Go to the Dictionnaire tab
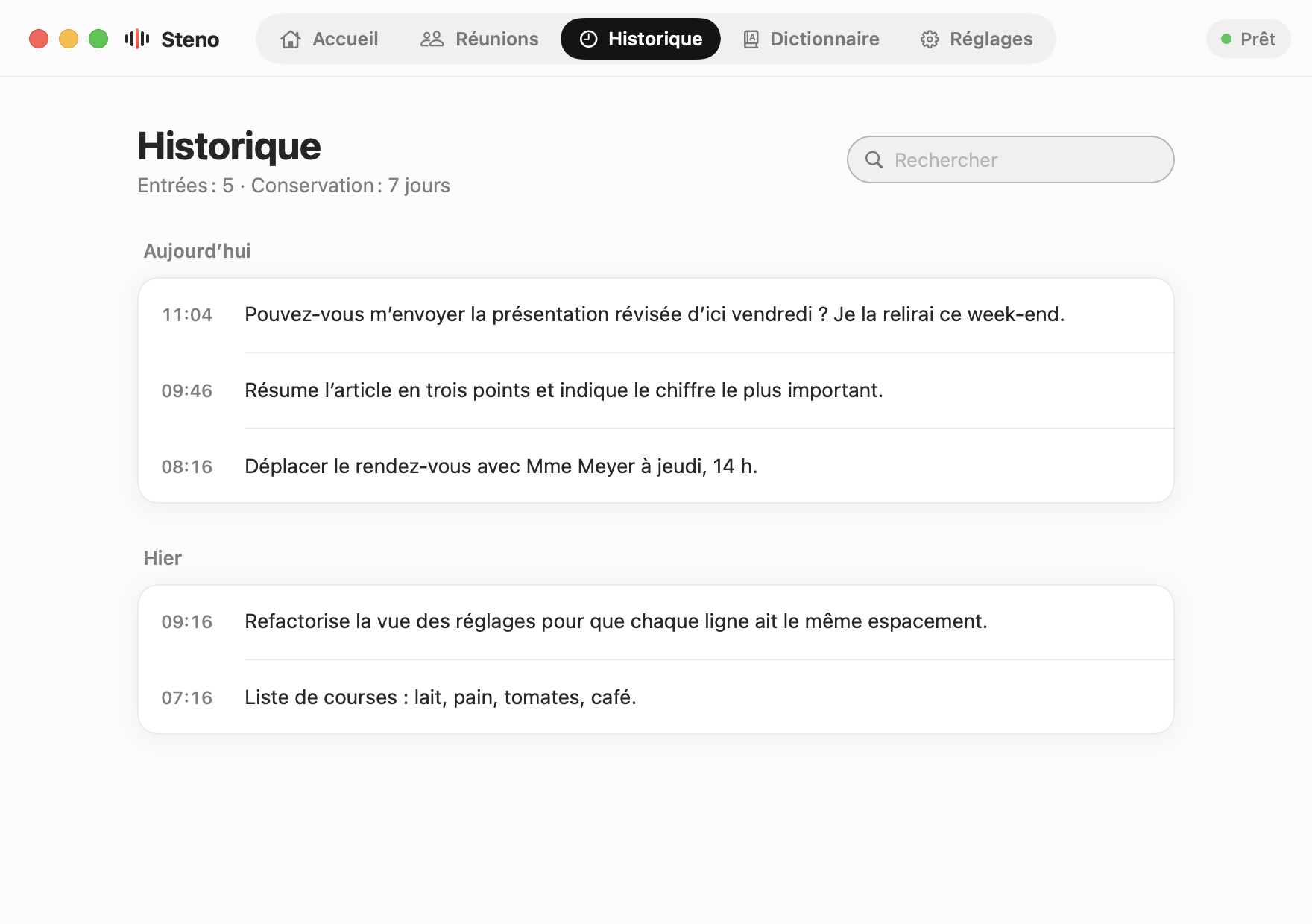Image resolution: width=1312 pixels, height=924 pixels. click(x=812, y=39)
